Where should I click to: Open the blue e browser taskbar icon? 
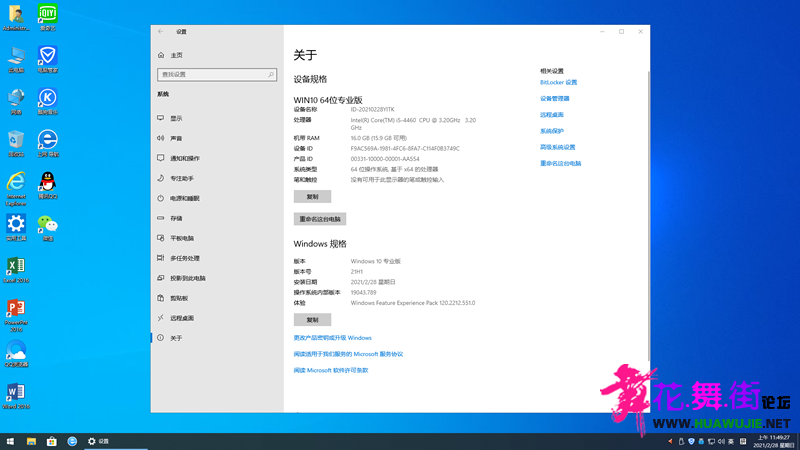72,441
